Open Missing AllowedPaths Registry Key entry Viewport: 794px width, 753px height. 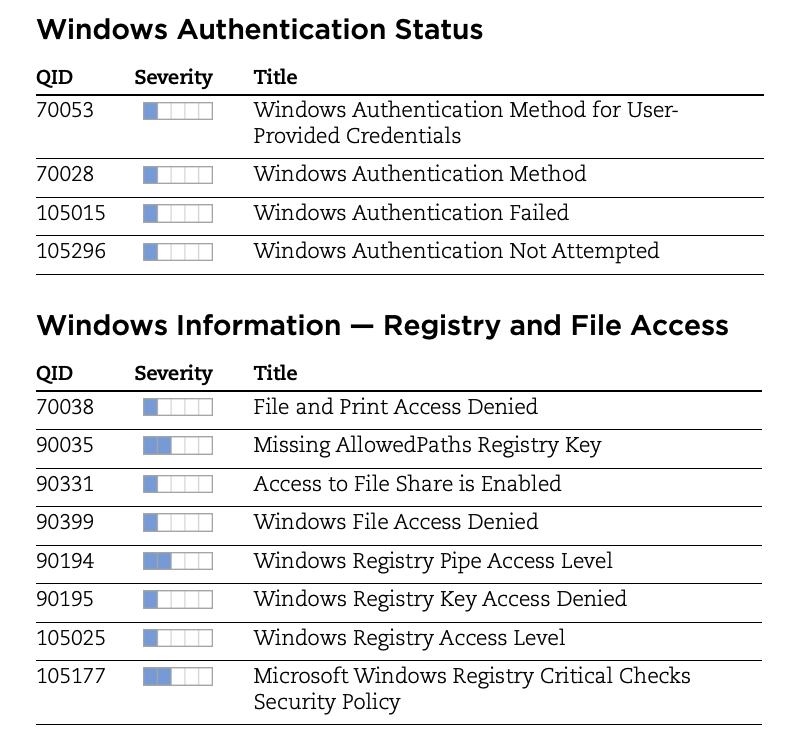(427, 446)
